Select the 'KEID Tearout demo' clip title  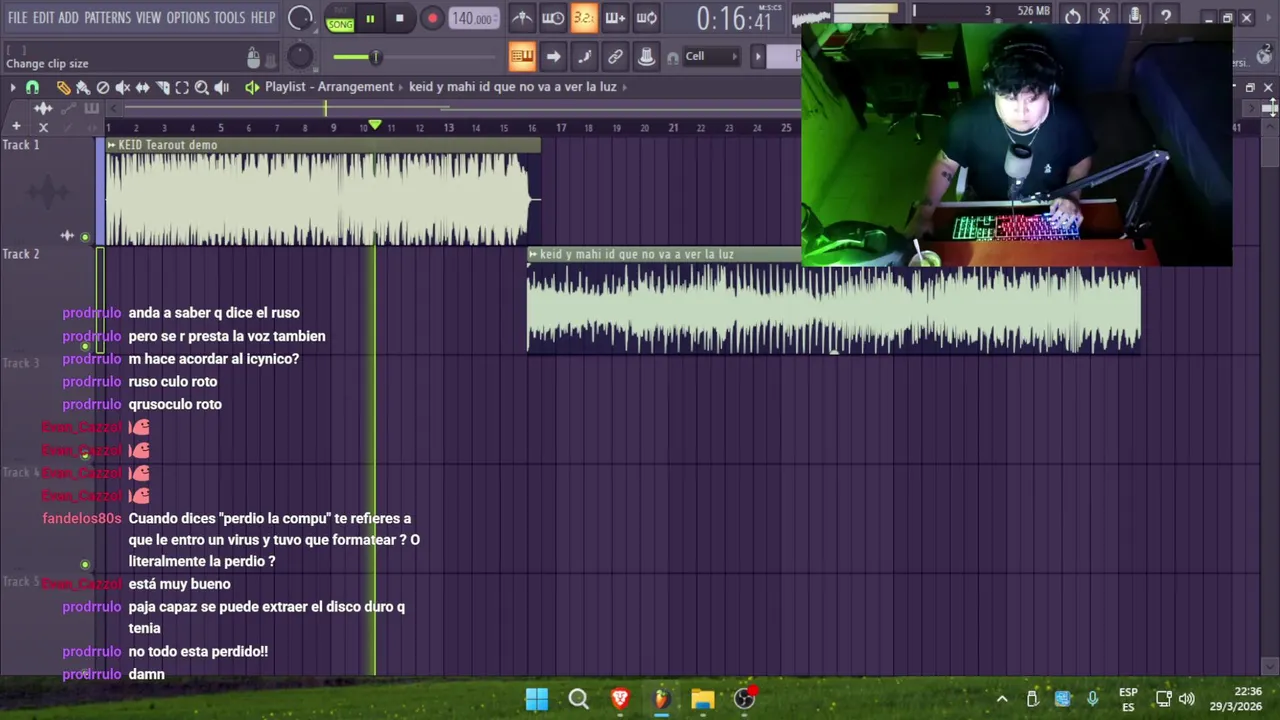pos(167,145)
